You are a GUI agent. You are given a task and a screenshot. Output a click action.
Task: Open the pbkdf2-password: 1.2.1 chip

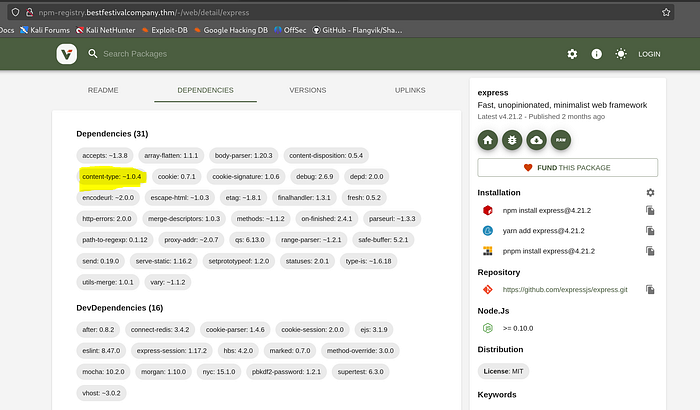coord(286,372)
